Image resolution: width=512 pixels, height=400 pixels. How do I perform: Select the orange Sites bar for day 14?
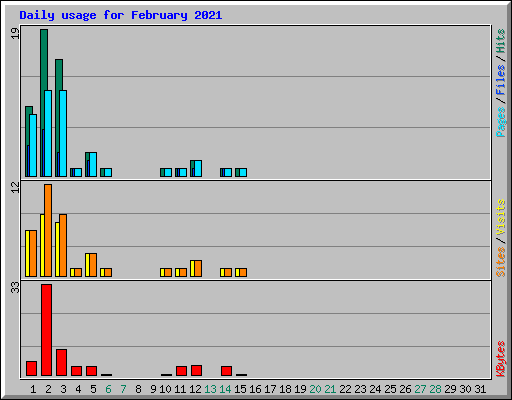tap(228, 272)
